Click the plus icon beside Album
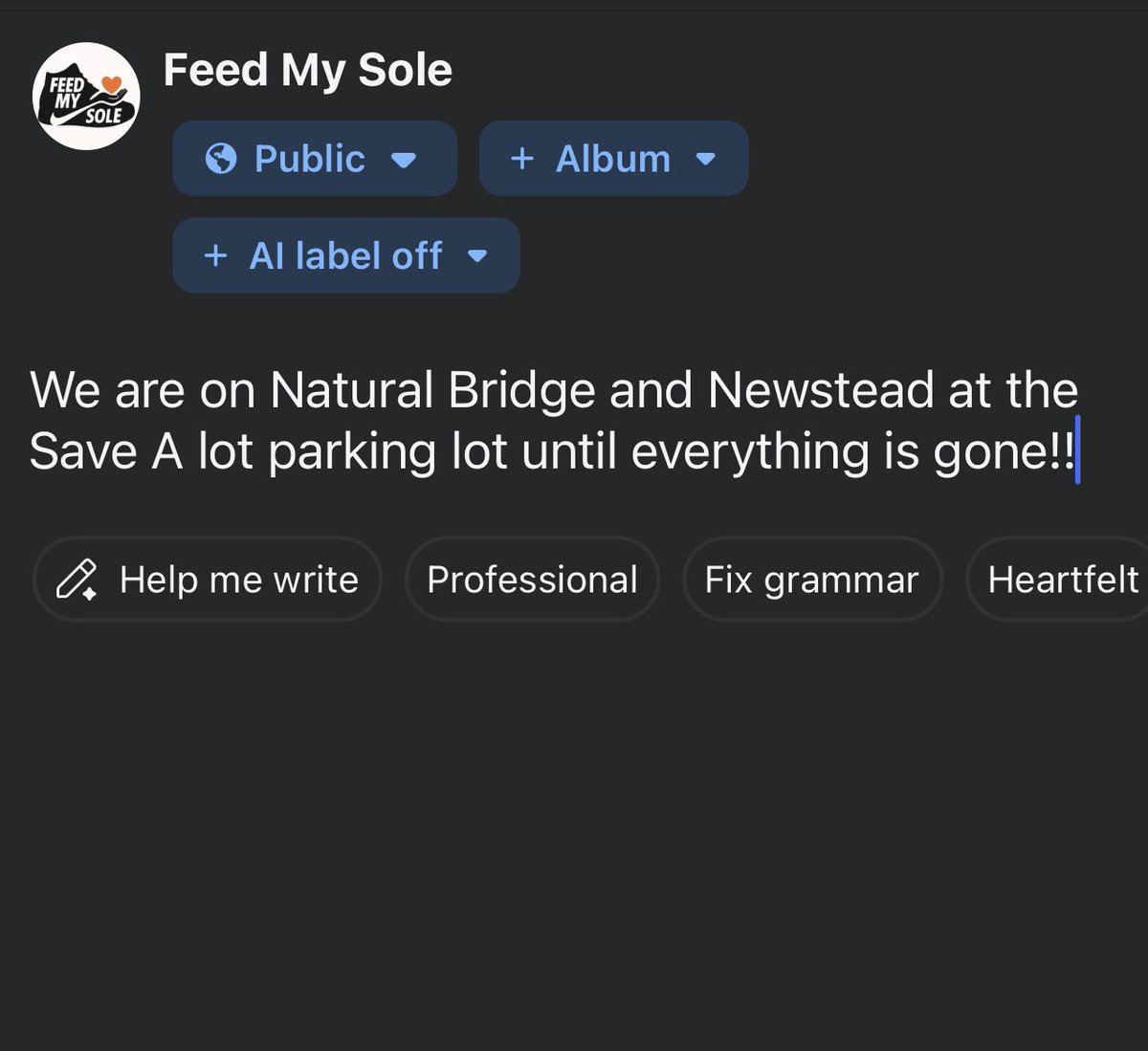 [x=521, y=159]
